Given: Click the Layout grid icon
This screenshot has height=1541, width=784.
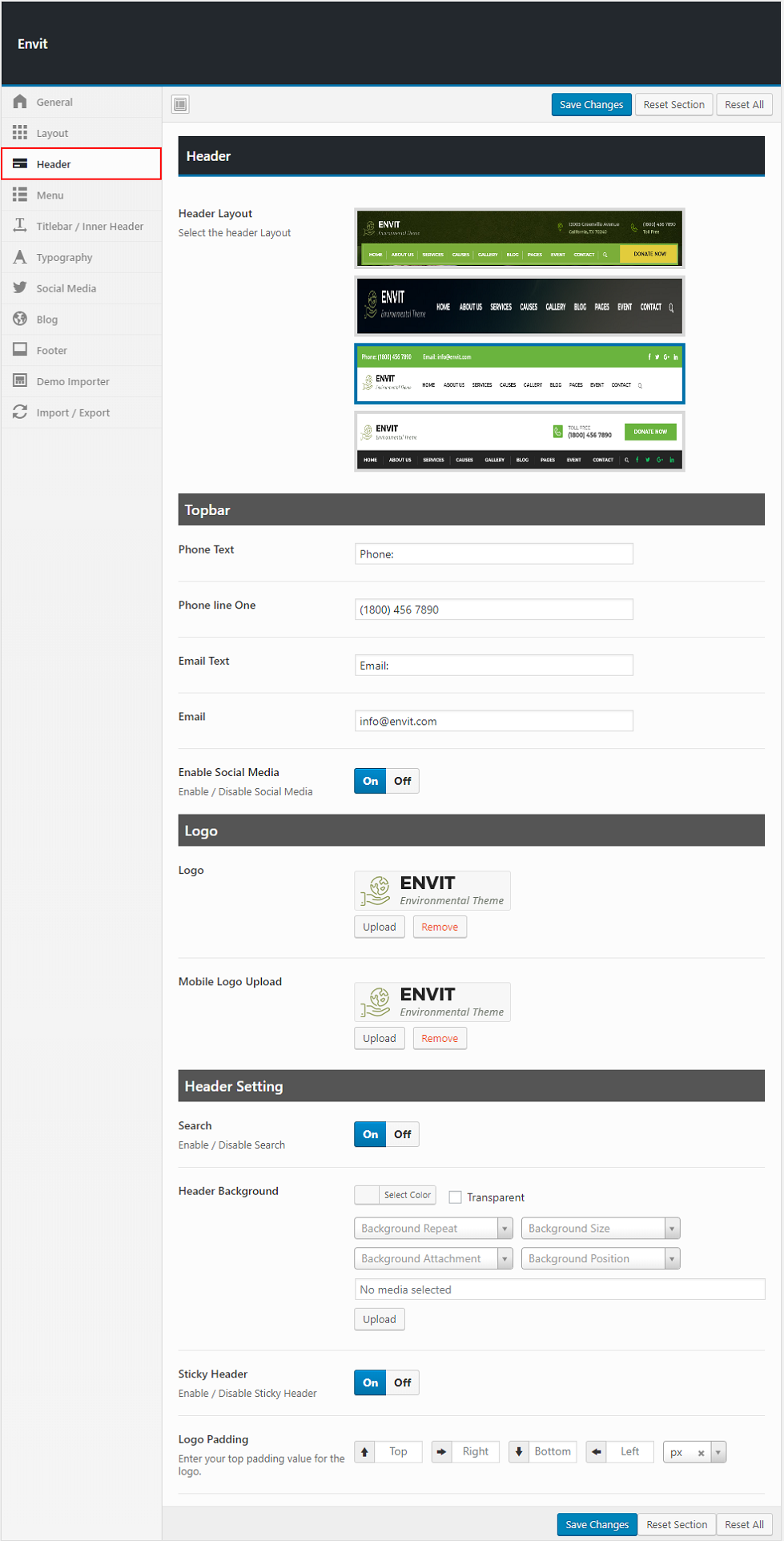Looking at the screenshot, I should [20, 133].
